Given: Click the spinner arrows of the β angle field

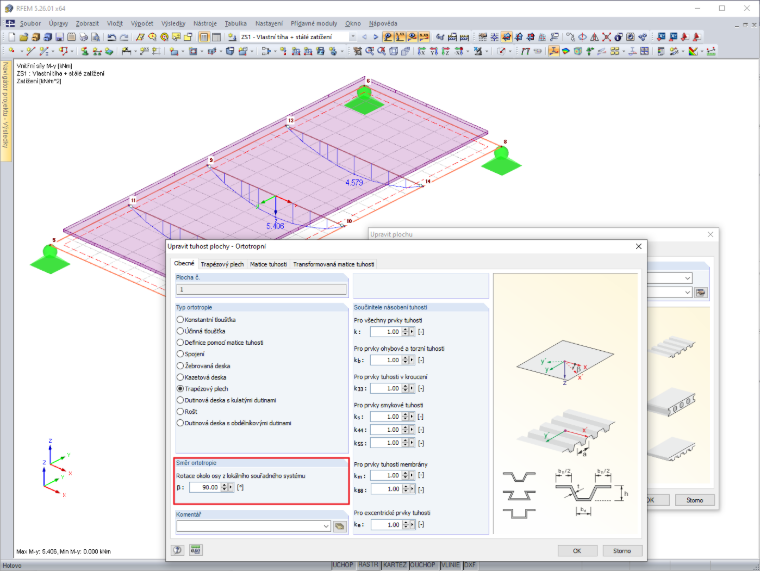Looking at the screenshot, I should 224,487.
